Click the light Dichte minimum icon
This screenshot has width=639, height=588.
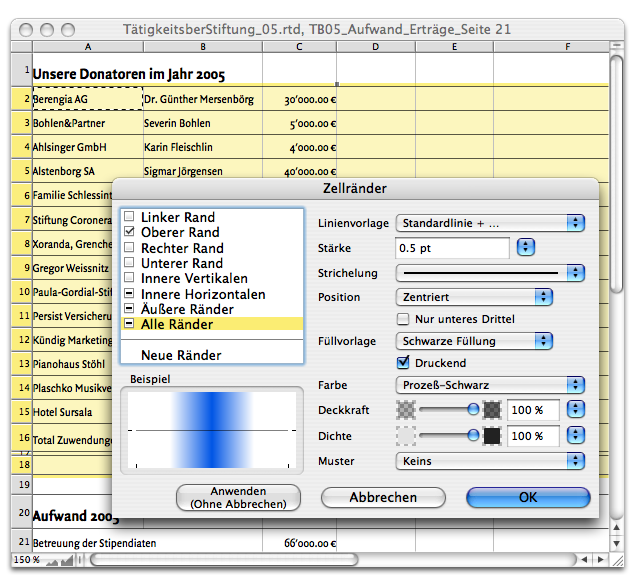(406, 435)
